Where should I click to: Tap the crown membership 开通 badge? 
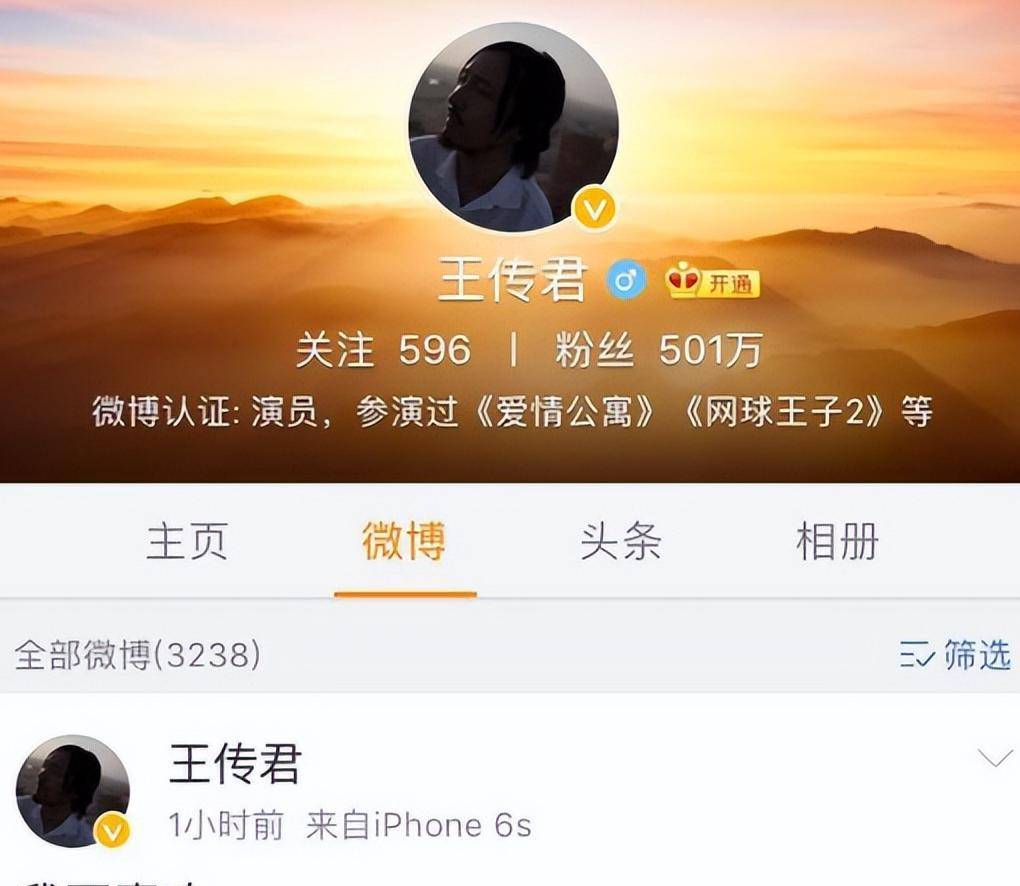tap(712, 281)
